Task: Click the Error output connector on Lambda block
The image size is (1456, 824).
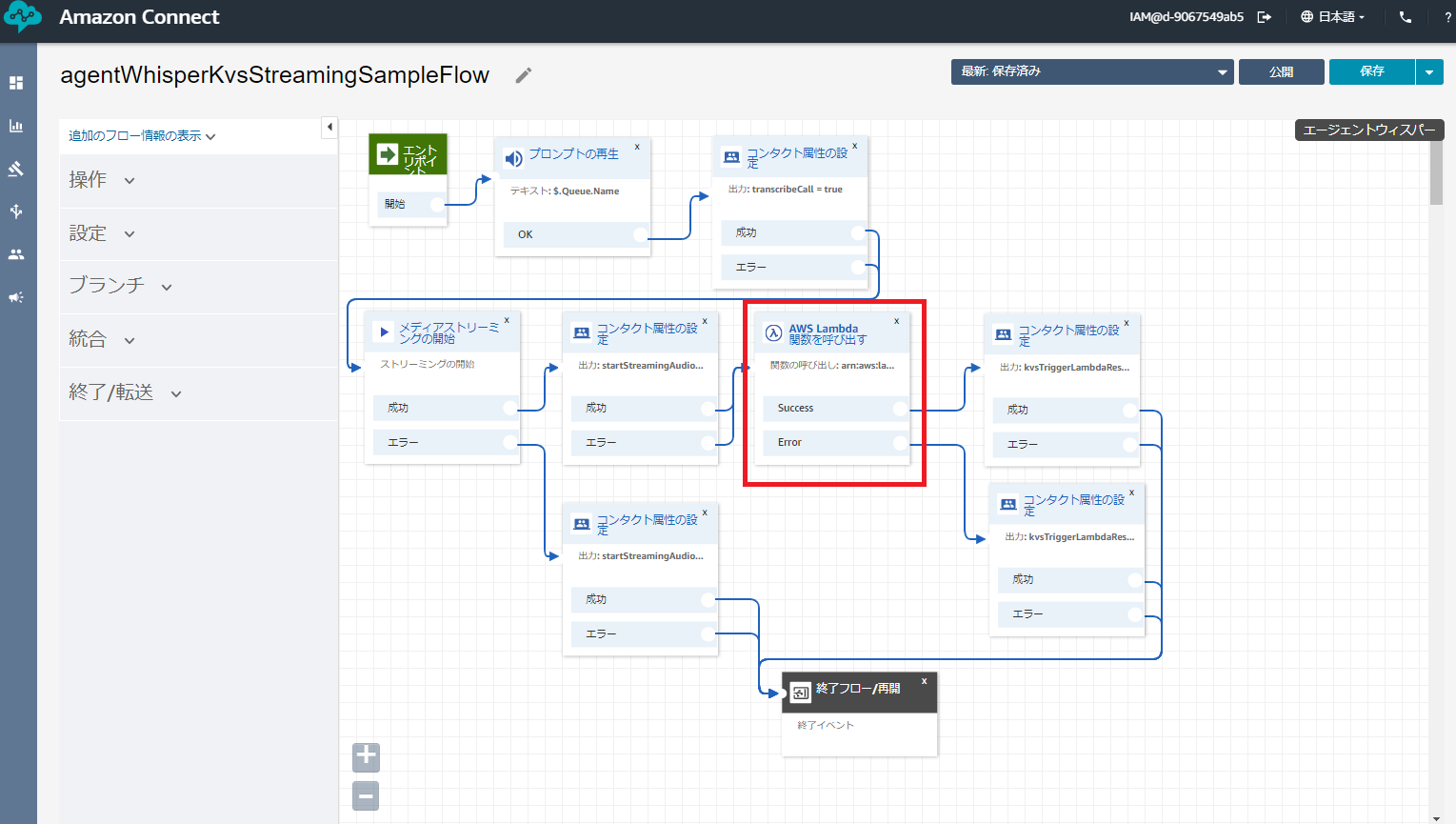Action: (x=900, y=443)
